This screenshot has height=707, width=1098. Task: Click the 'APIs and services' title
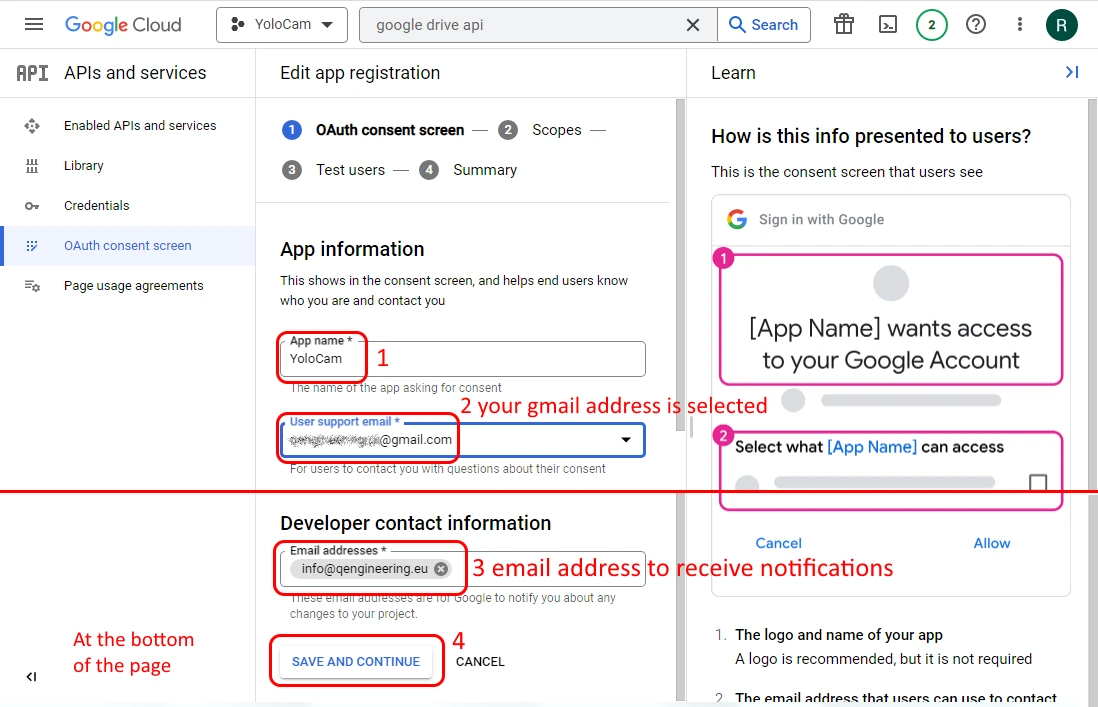pos(135,73)
